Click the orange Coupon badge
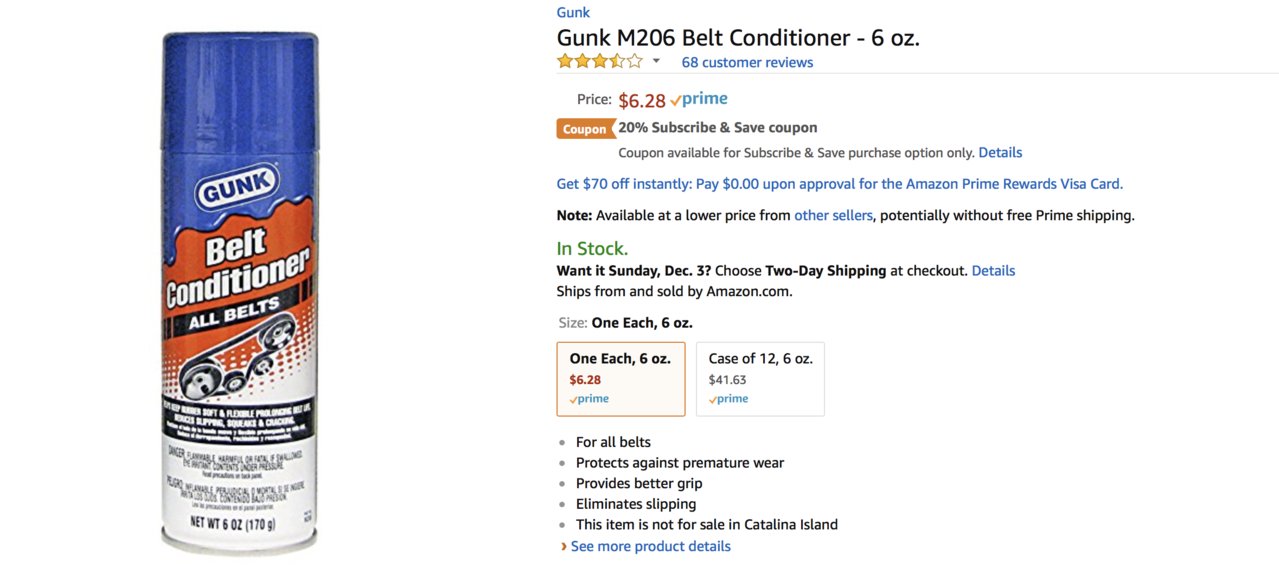Viewport: 1279px width, 575px height. pos(585,129)
